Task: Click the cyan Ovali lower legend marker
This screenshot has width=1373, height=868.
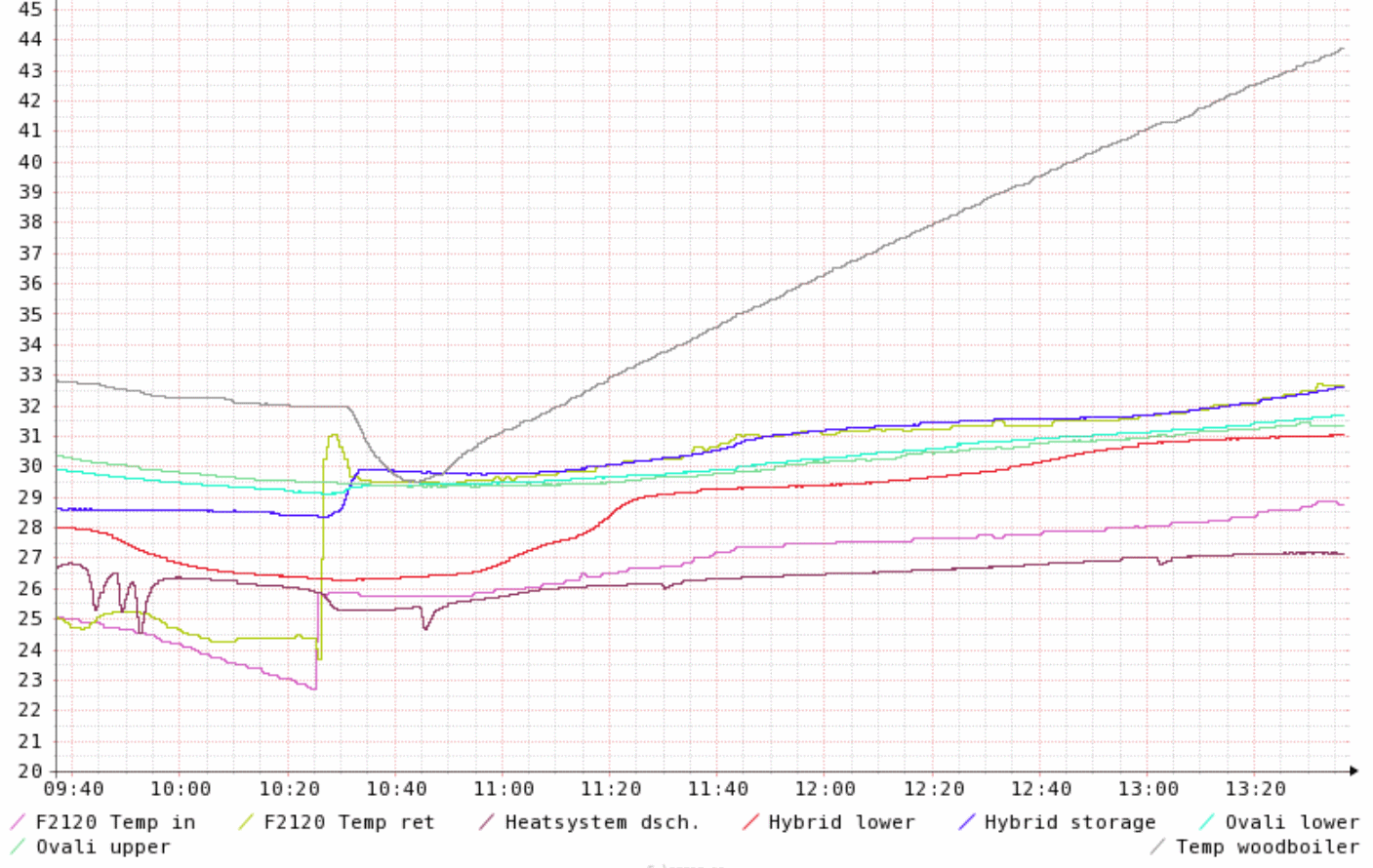Action: 1207,822
